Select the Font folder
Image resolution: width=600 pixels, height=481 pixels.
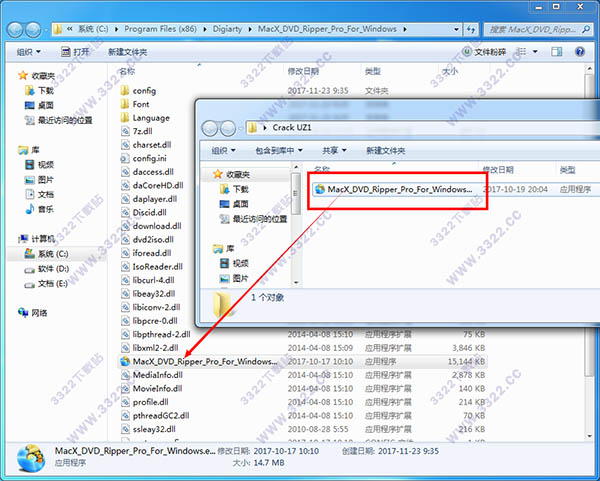click(135, 104)
